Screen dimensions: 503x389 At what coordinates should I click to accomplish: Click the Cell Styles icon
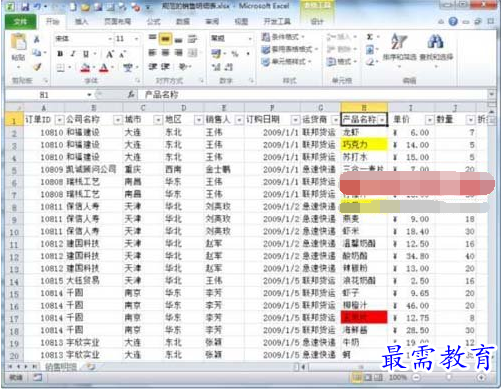click(x=266, y=62)
